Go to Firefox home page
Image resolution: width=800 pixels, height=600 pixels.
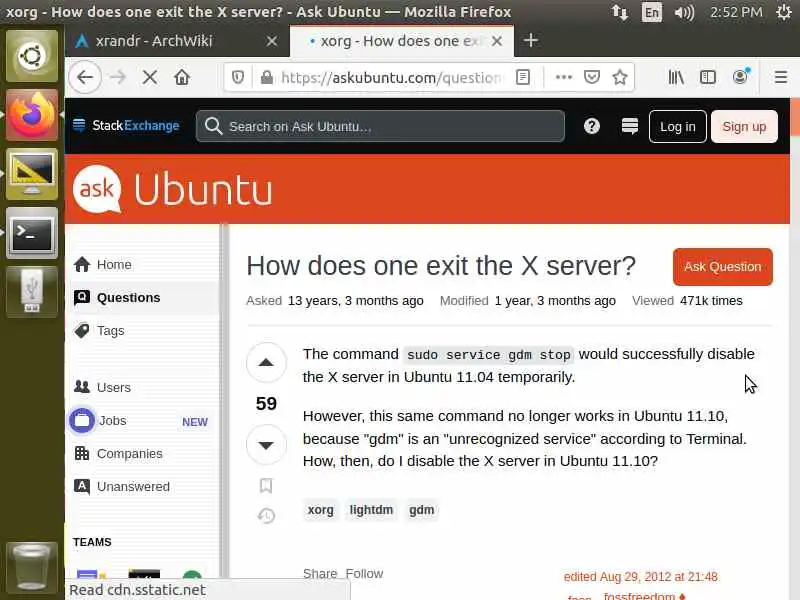pos(182,78)
